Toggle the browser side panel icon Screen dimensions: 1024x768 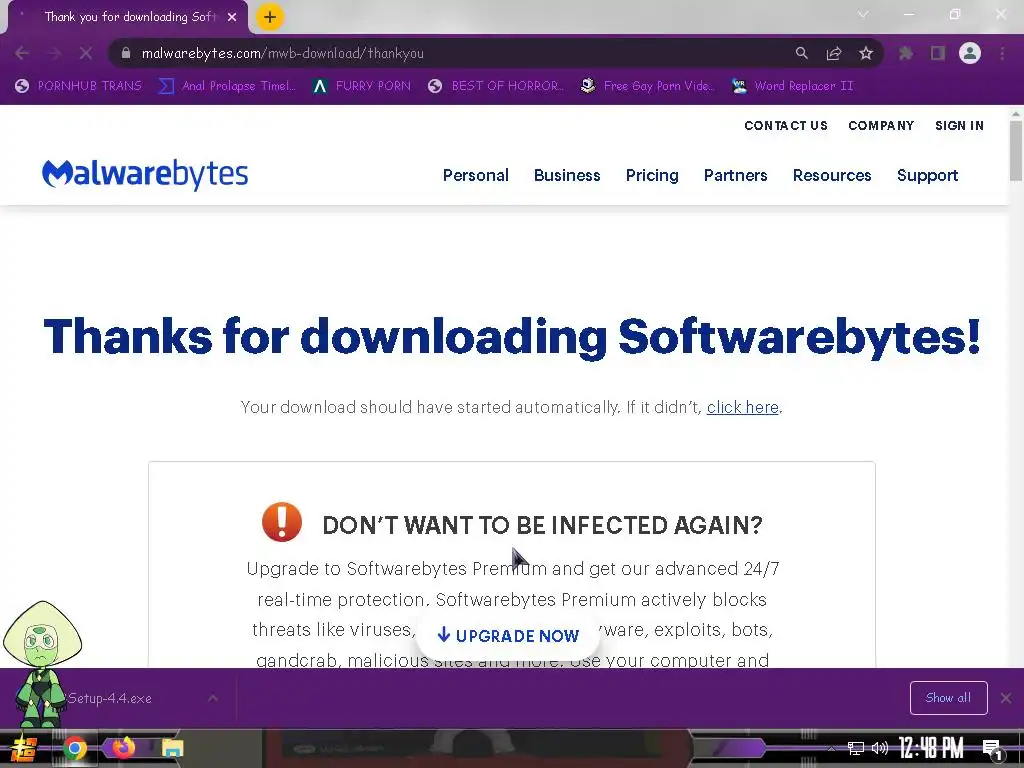938,53
